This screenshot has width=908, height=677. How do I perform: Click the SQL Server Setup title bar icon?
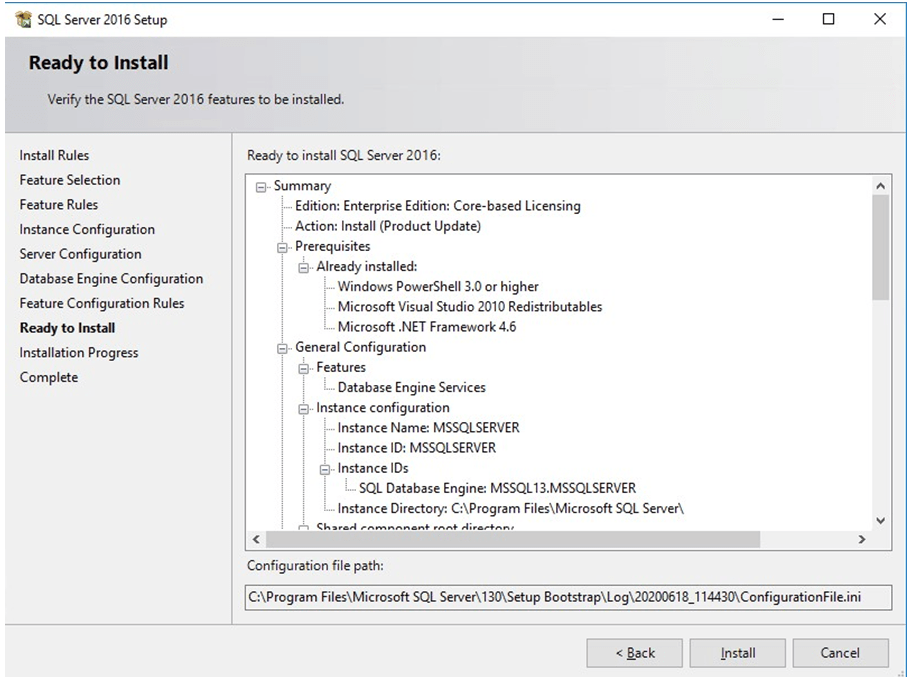(x=22, y=19)
